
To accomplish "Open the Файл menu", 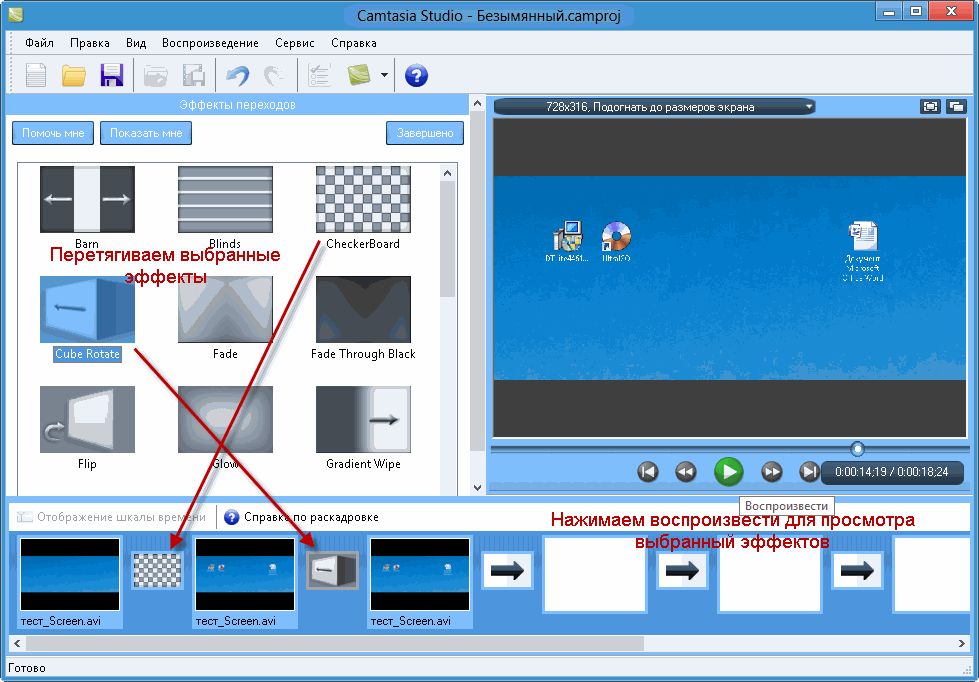I will pyautogui.click(x=39, y=43).
